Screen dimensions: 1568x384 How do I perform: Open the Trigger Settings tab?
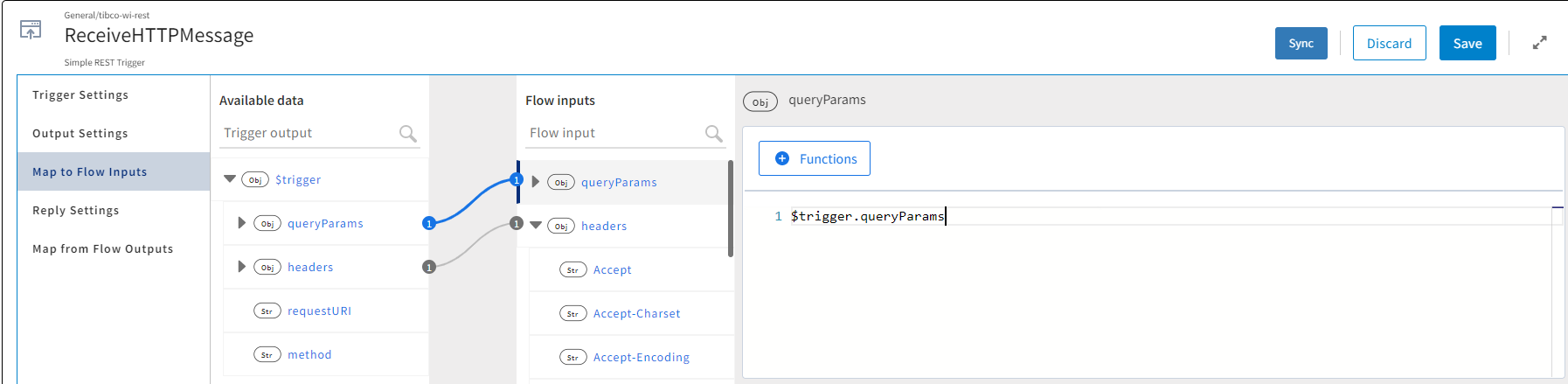pos(80,94)
